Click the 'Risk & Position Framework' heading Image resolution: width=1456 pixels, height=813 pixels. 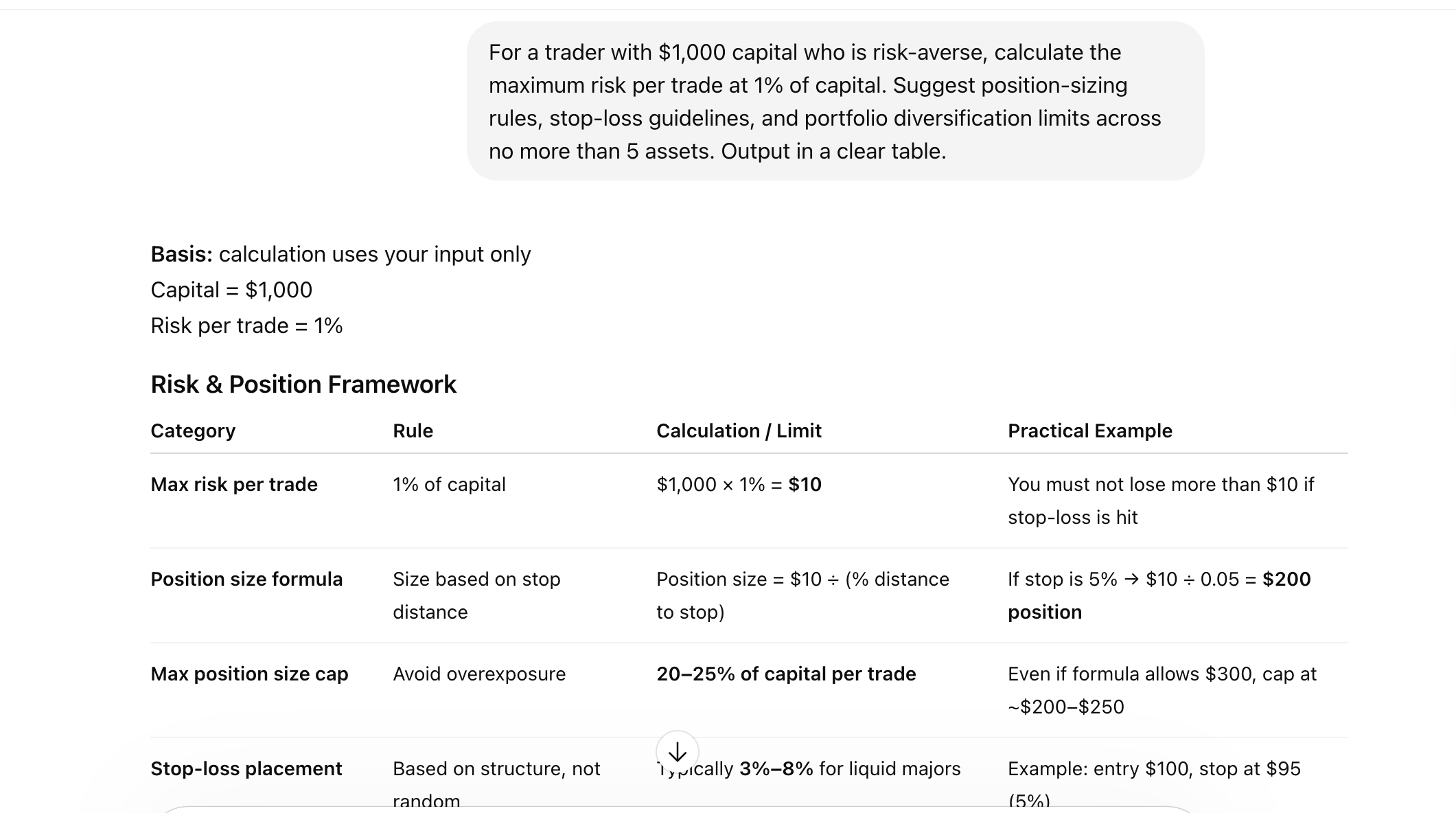click(303, 385)
